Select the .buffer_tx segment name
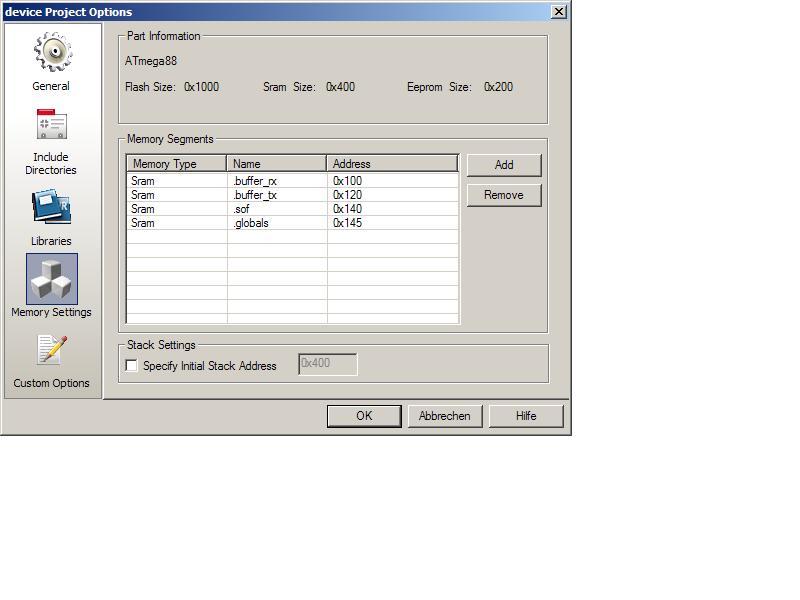Image resolution: width=800 pixels, height=600 pixels. pos(255,195)
